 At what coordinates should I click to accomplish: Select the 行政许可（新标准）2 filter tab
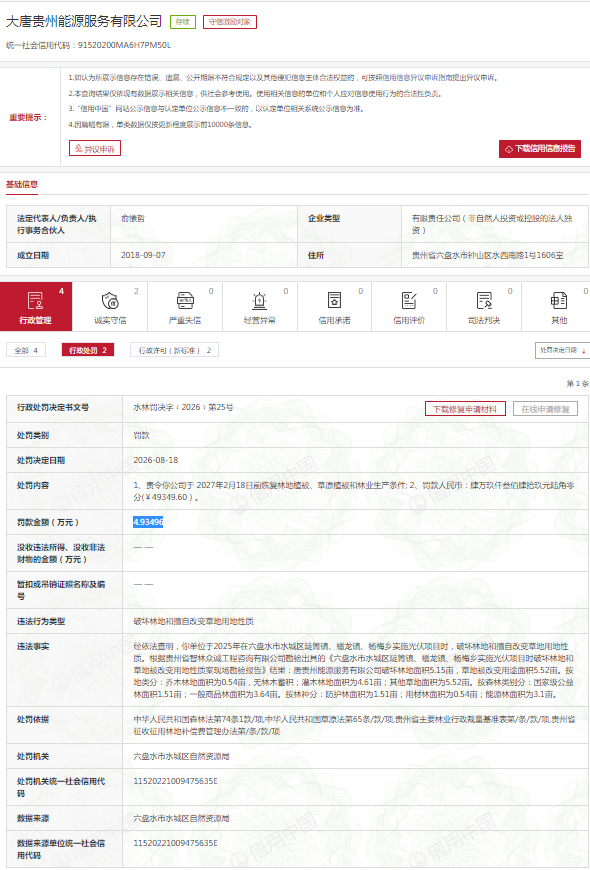(x=174, y=350)
